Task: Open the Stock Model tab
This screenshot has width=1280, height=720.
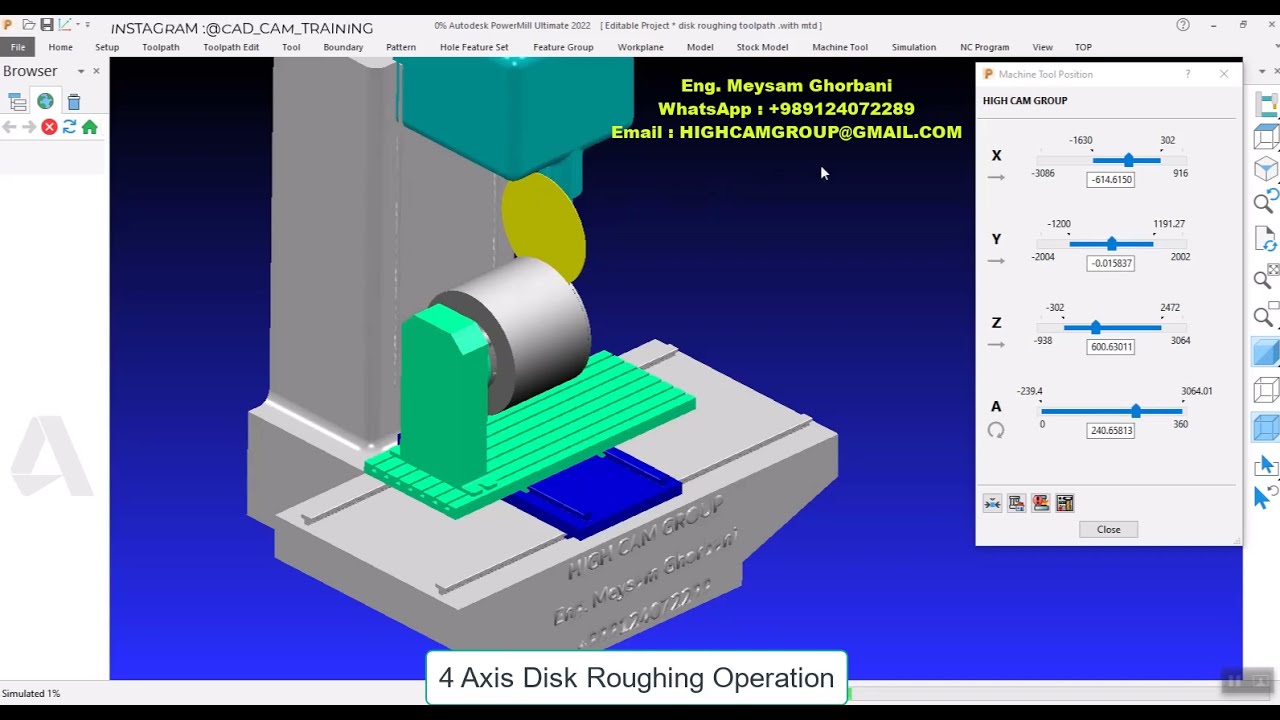Action: coord(762,47)
